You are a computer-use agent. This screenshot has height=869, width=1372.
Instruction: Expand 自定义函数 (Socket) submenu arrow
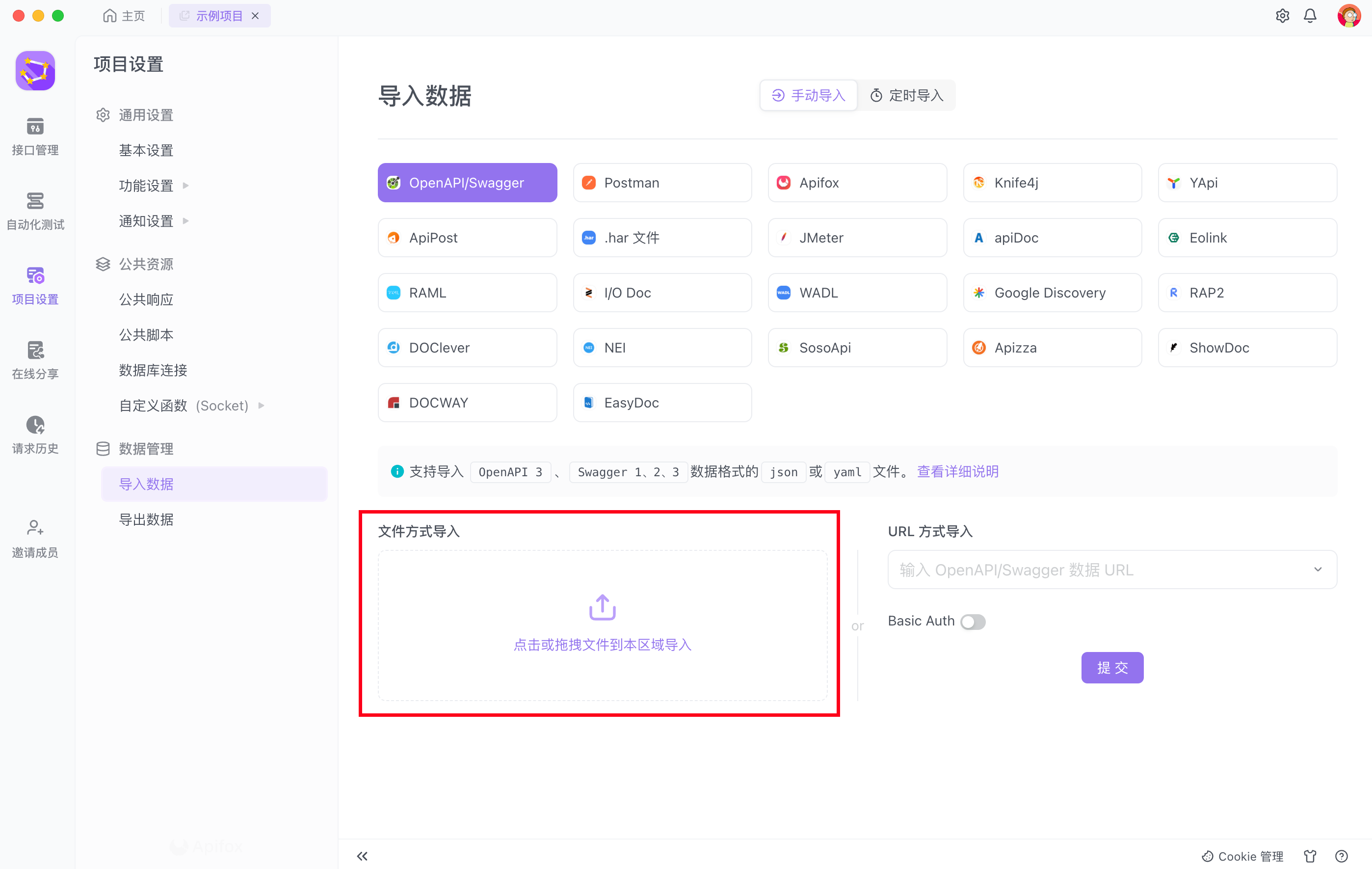(x=262, y=406)
